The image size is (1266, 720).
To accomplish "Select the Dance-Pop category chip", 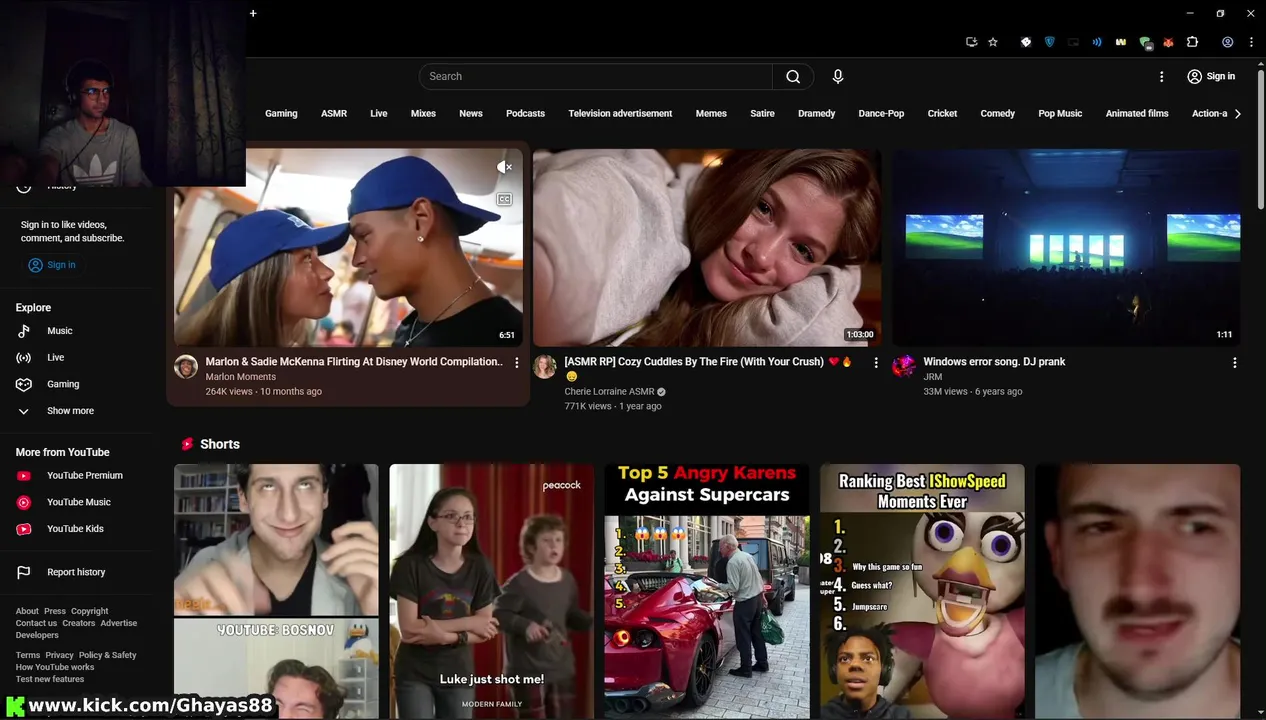I will coord(881,114).
